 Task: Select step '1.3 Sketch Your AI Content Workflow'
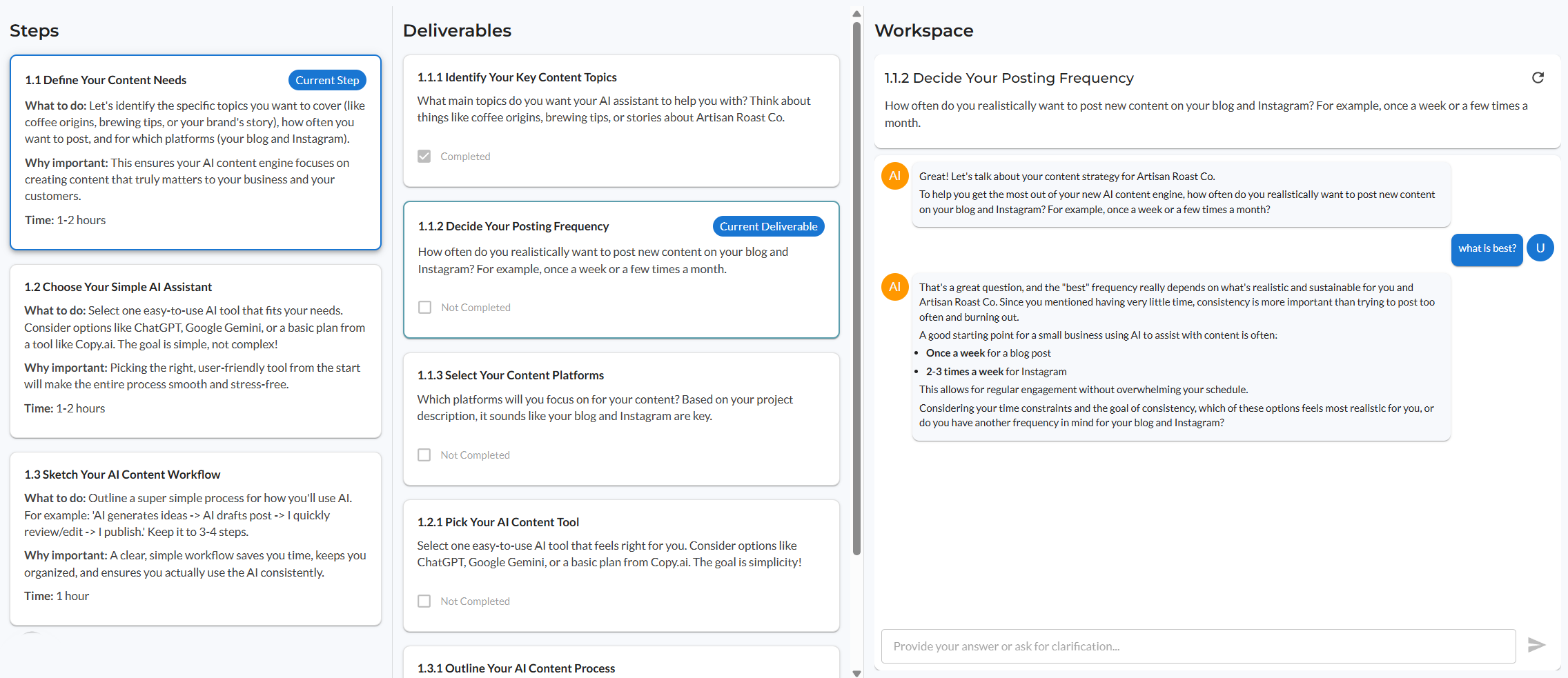tap(195, 538)
